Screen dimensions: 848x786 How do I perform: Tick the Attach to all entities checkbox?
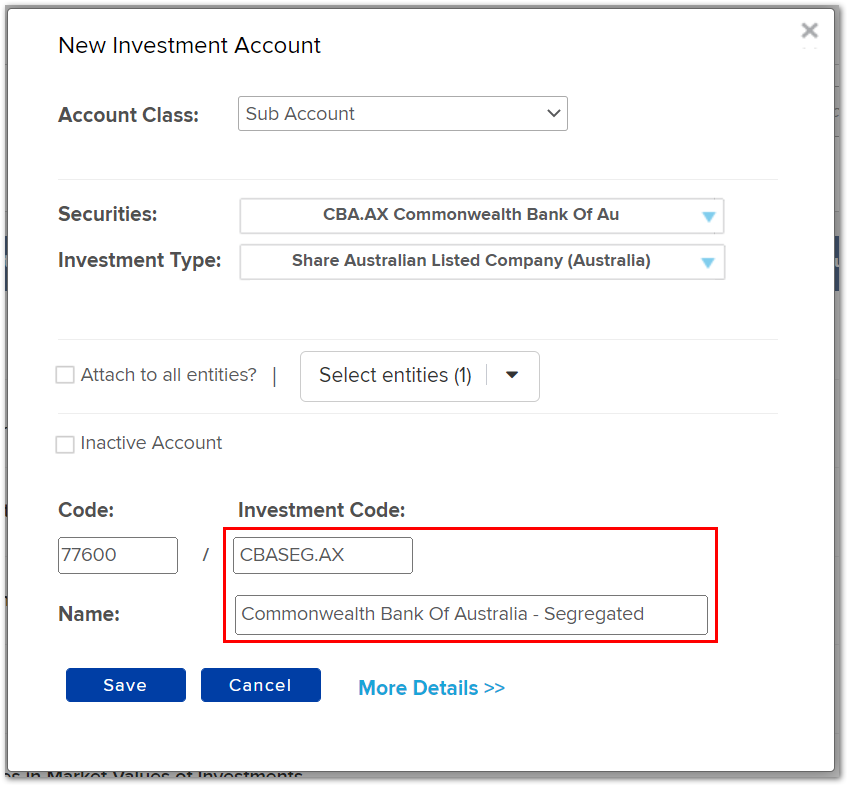tap(65, 375)
